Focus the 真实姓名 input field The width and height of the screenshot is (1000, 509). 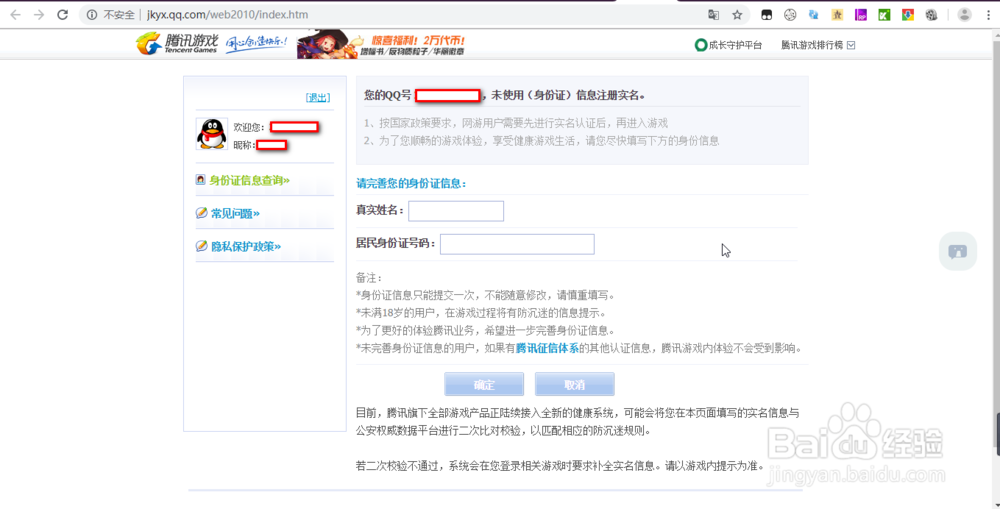(x=456, y=211)
